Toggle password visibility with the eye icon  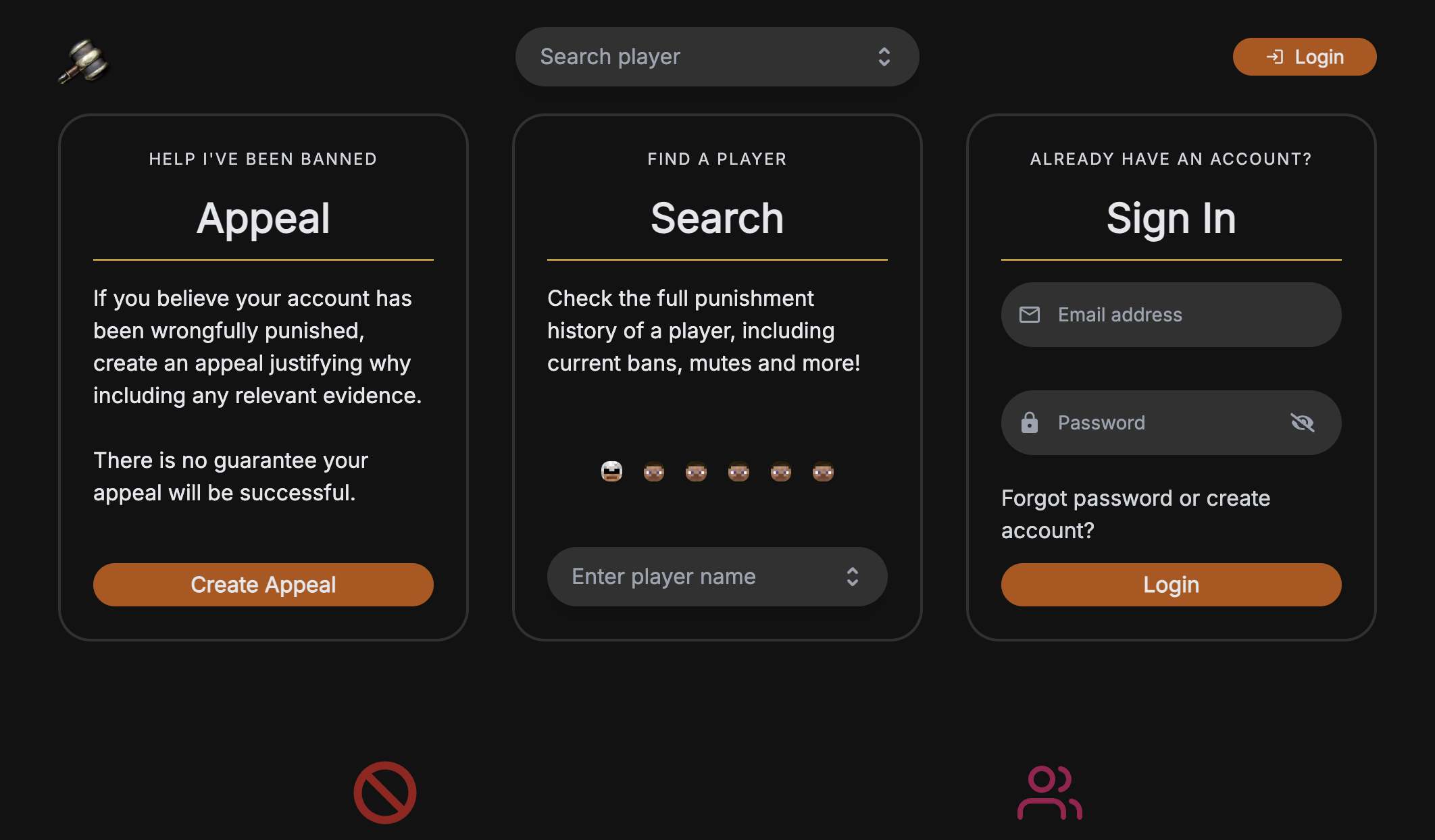(1303, 423)
